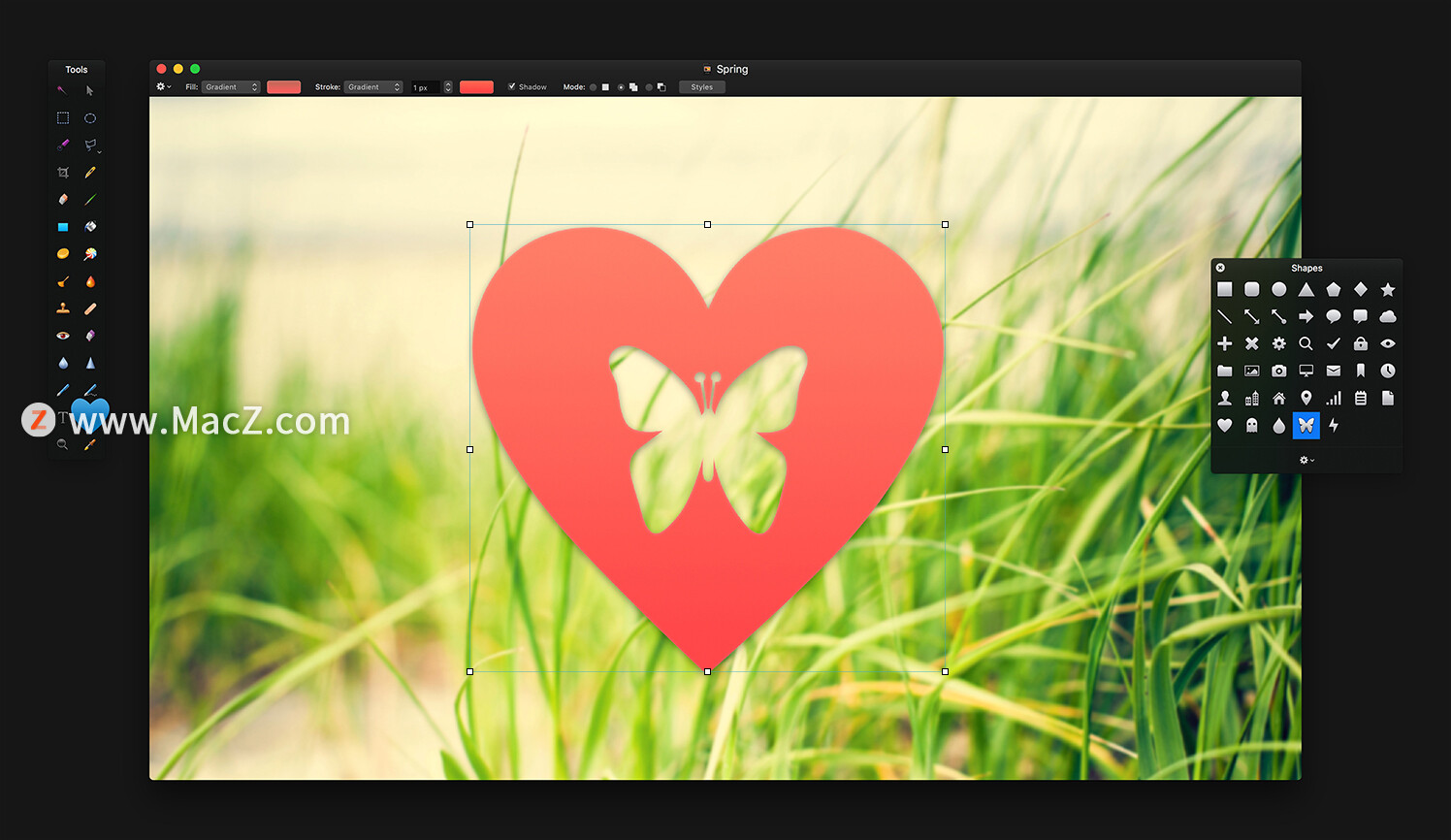
Task: Pick the bookmark shape in Shapes palette
Action: coord(1361,371)
